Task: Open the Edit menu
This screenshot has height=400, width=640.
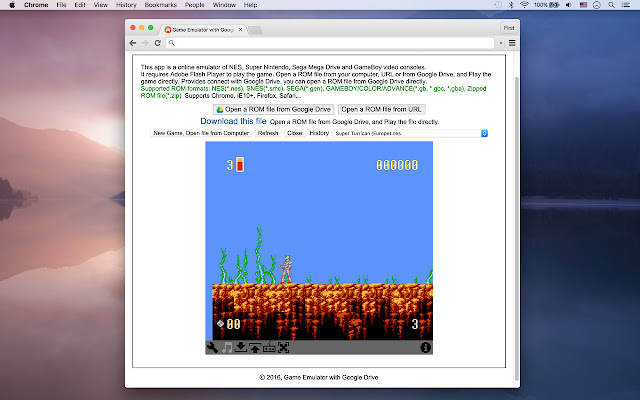Action: tap(80, 5)
